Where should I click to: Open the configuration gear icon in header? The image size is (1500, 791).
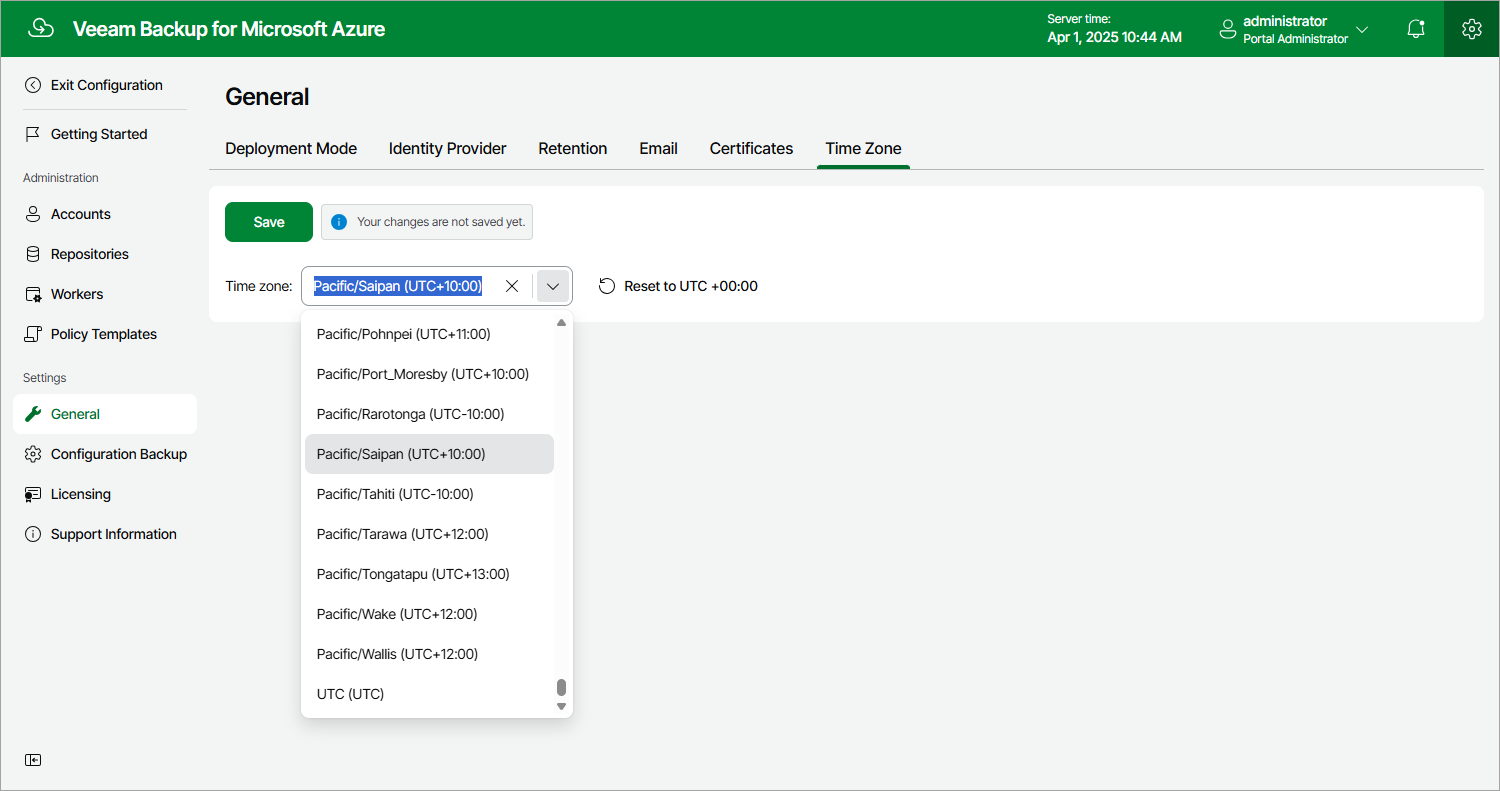(x=1471, y=29)
